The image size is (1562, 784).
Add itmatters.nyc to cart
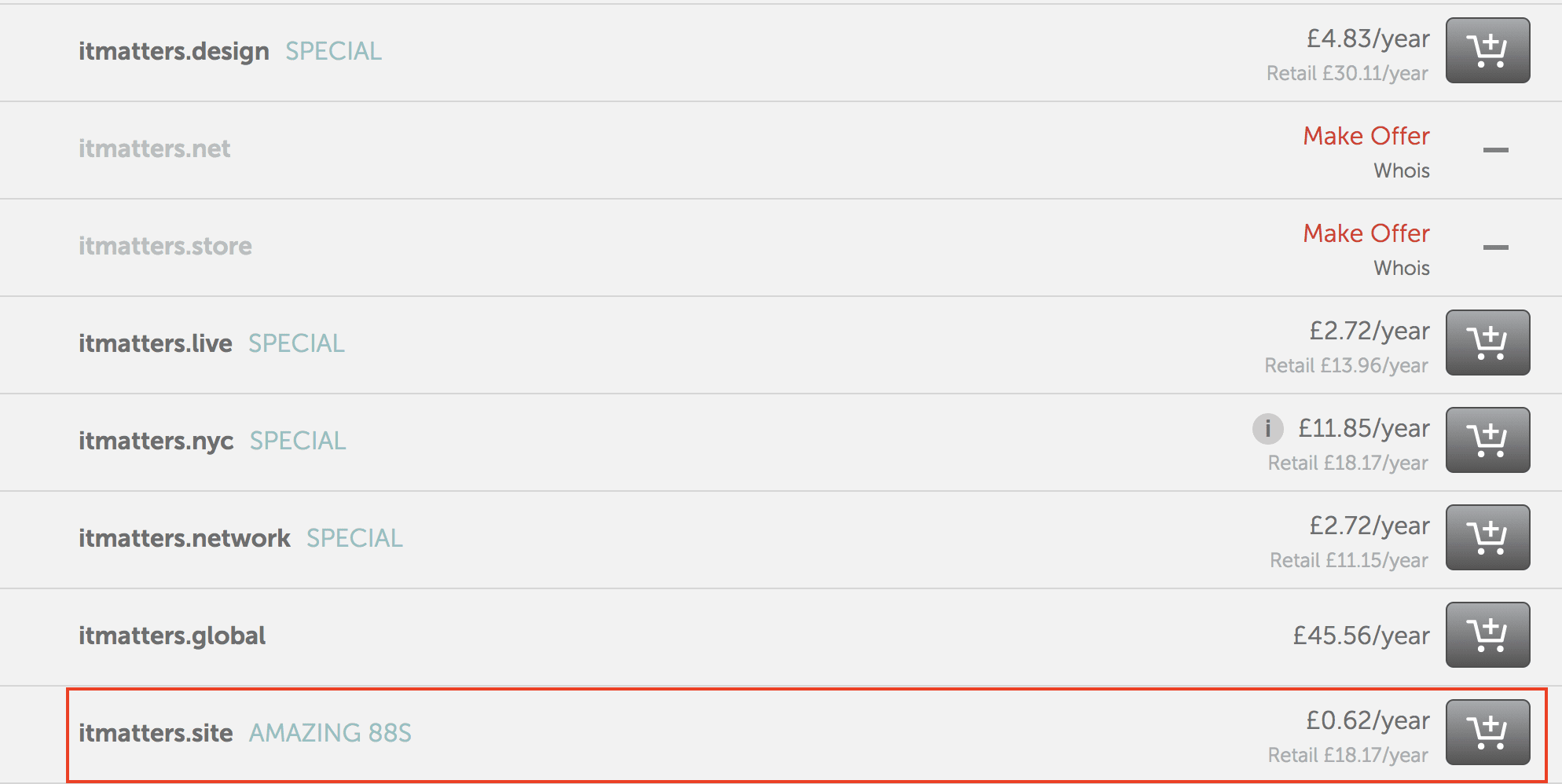pyautogui.click(x=1487, y=440)
